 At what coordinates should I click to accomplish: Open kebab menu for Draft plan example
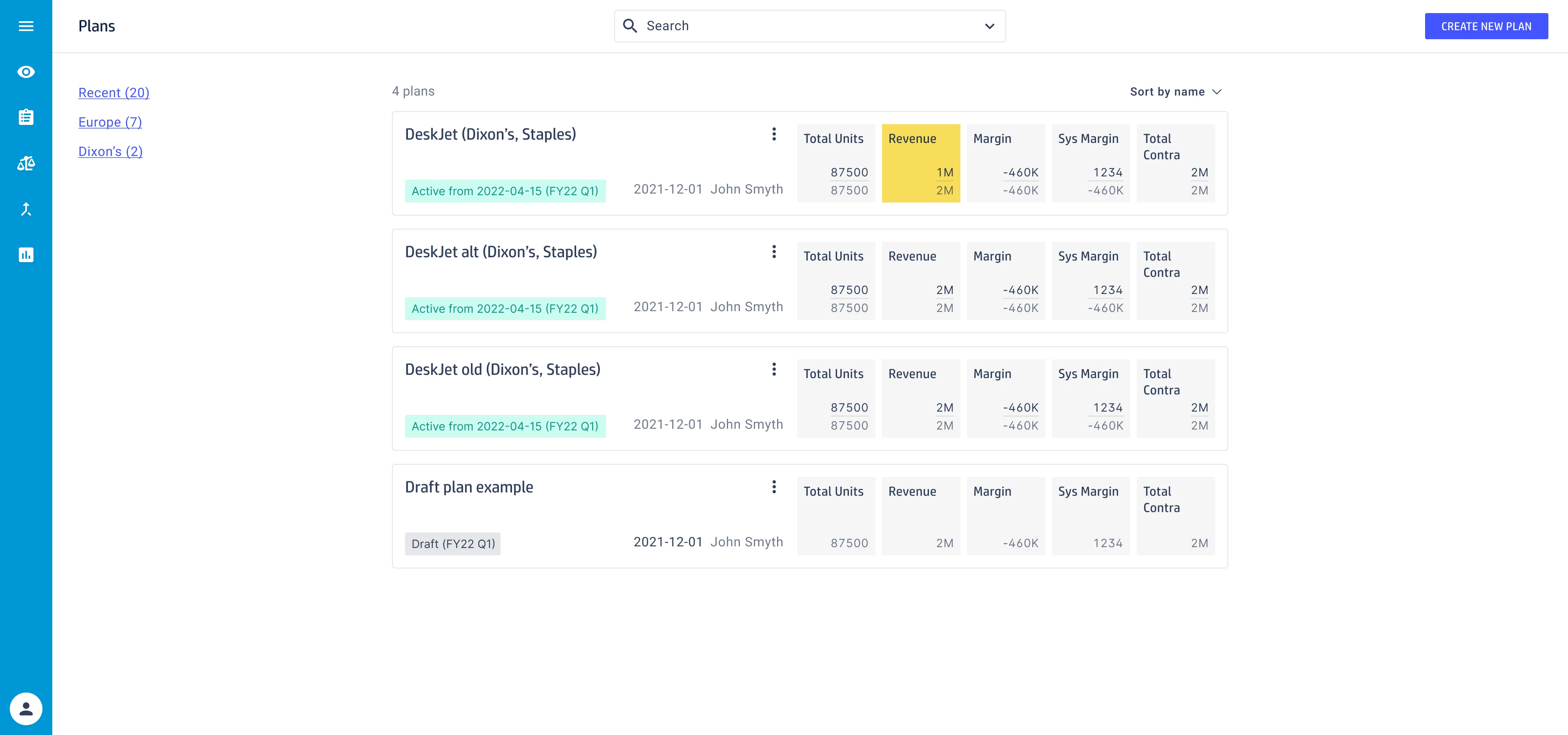coord(774,487)
